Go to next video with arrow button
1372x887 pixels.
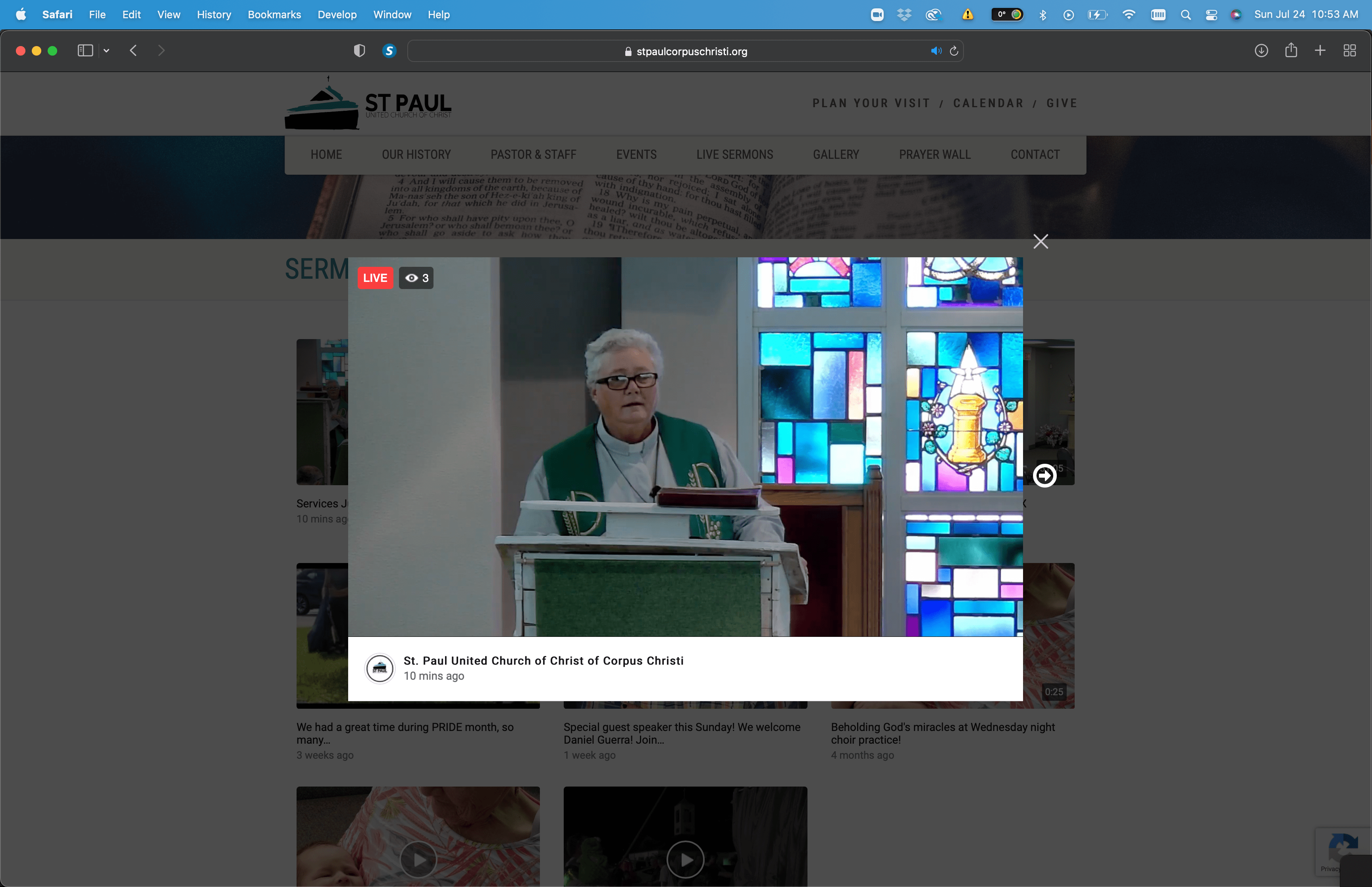[x=1044, y=476]
